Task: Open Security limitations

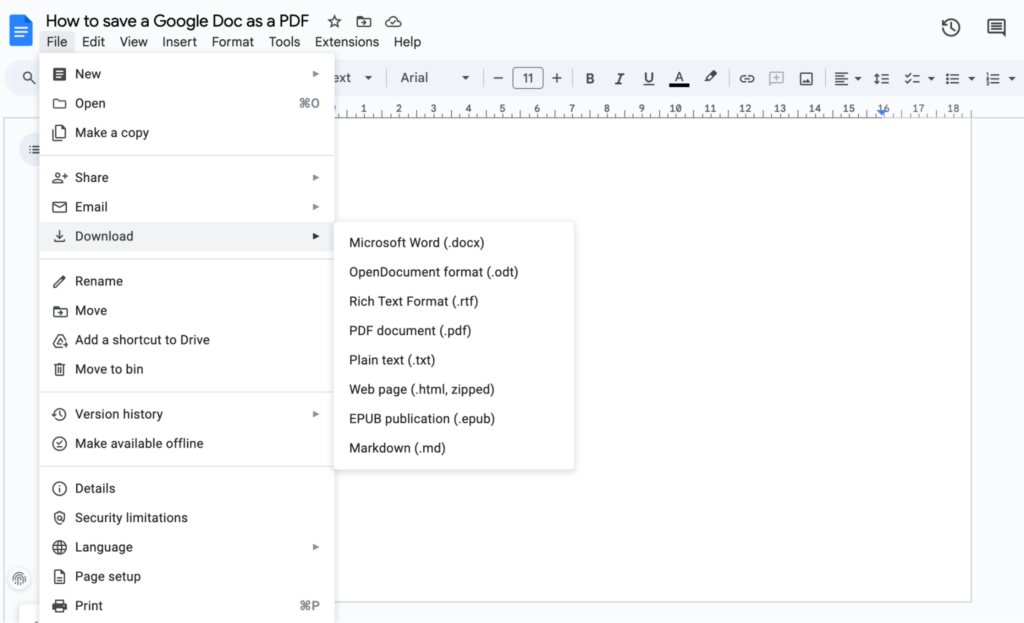Action: [x=187, y=518]
